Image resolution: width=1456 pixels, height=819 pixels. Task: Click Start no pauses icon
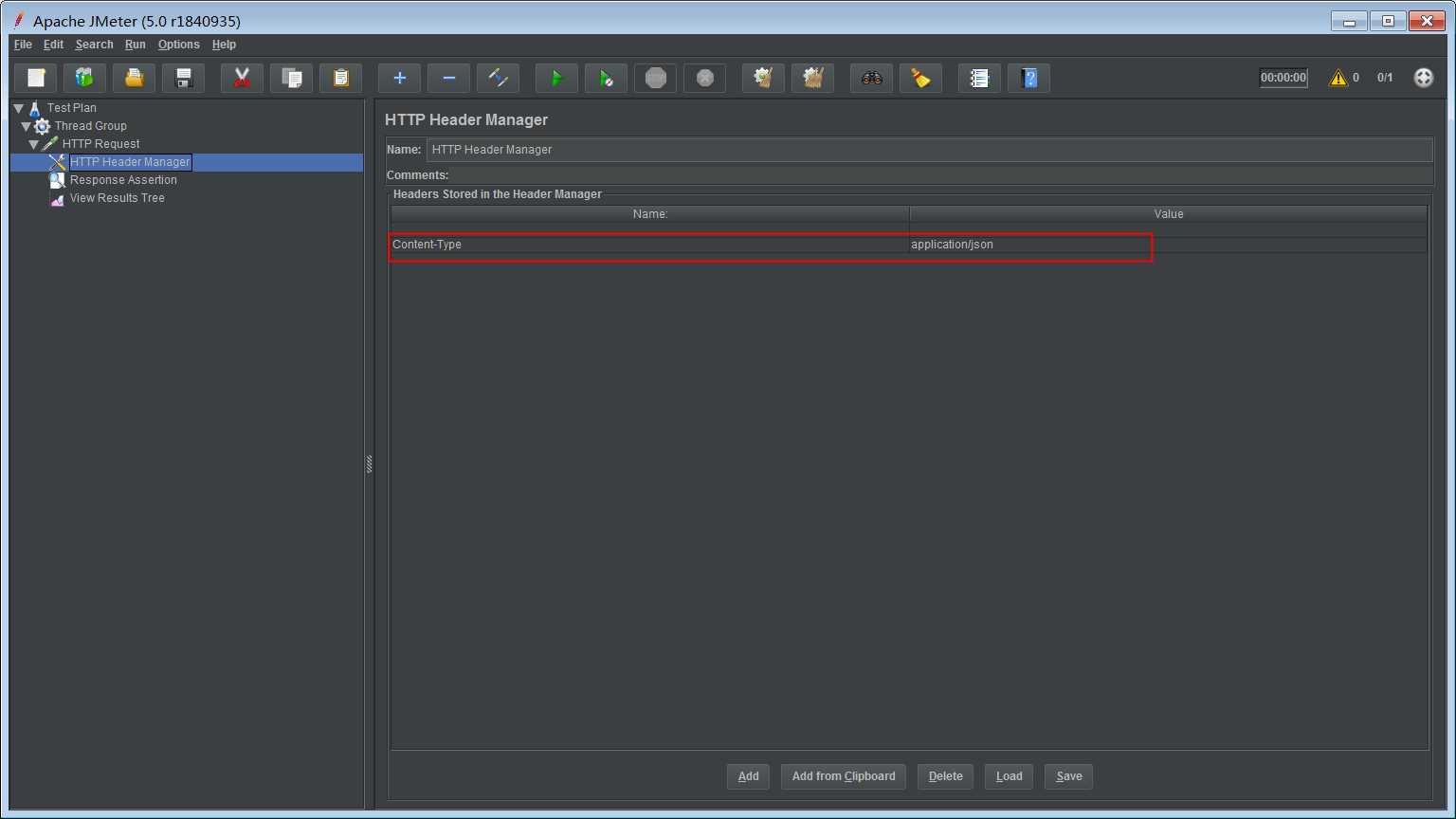pyautogui.click(x=607, y=78)
